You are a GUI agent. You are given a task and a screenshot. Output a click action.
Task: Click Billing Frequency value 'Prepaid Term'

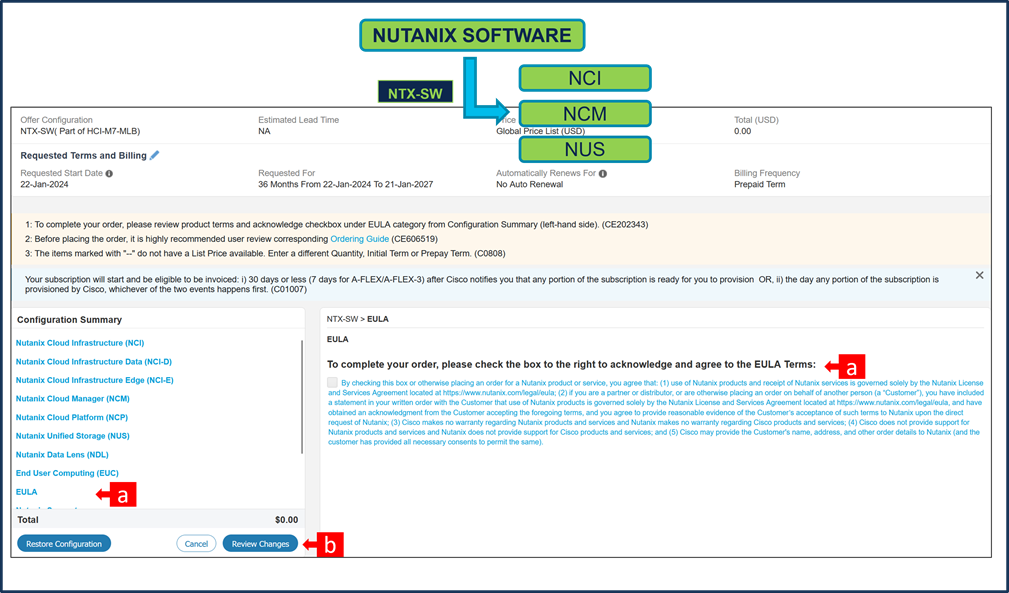pos(759,185)
